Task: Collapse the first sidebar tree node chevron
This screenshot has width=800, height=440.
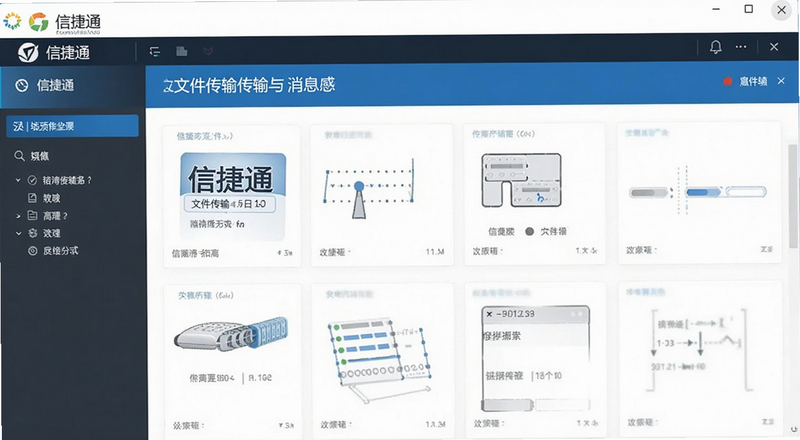Action: tap(18, 180)
